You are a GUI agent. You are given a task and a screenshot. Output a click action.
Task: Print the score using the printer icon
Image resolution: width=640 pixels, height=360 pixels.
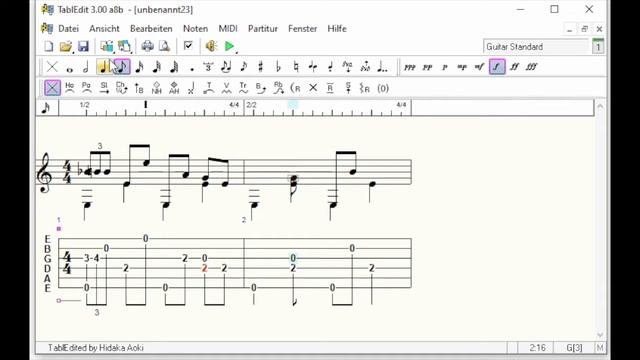(x=147, y=46)
